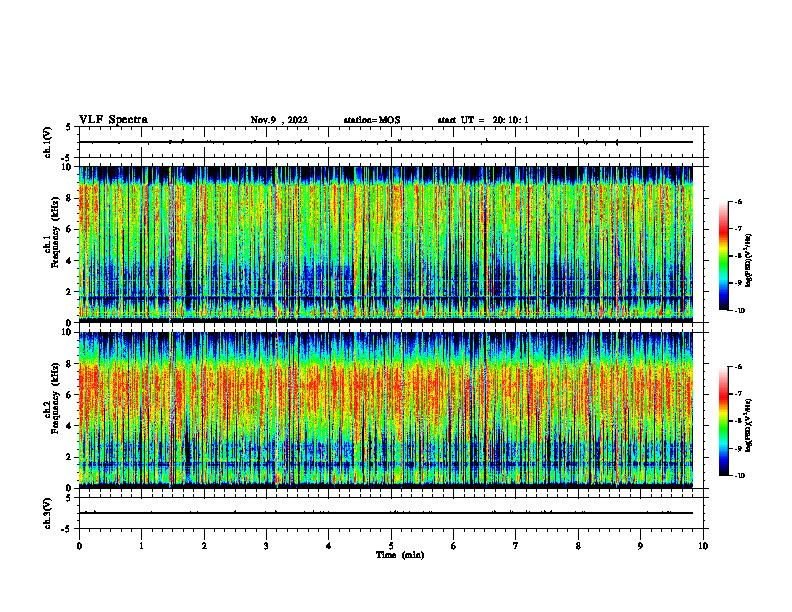Click the ch.2 'Frequency (kHz)' axis label
The image size is (792, 612).
pyautogui.click(x=55, y=398)
